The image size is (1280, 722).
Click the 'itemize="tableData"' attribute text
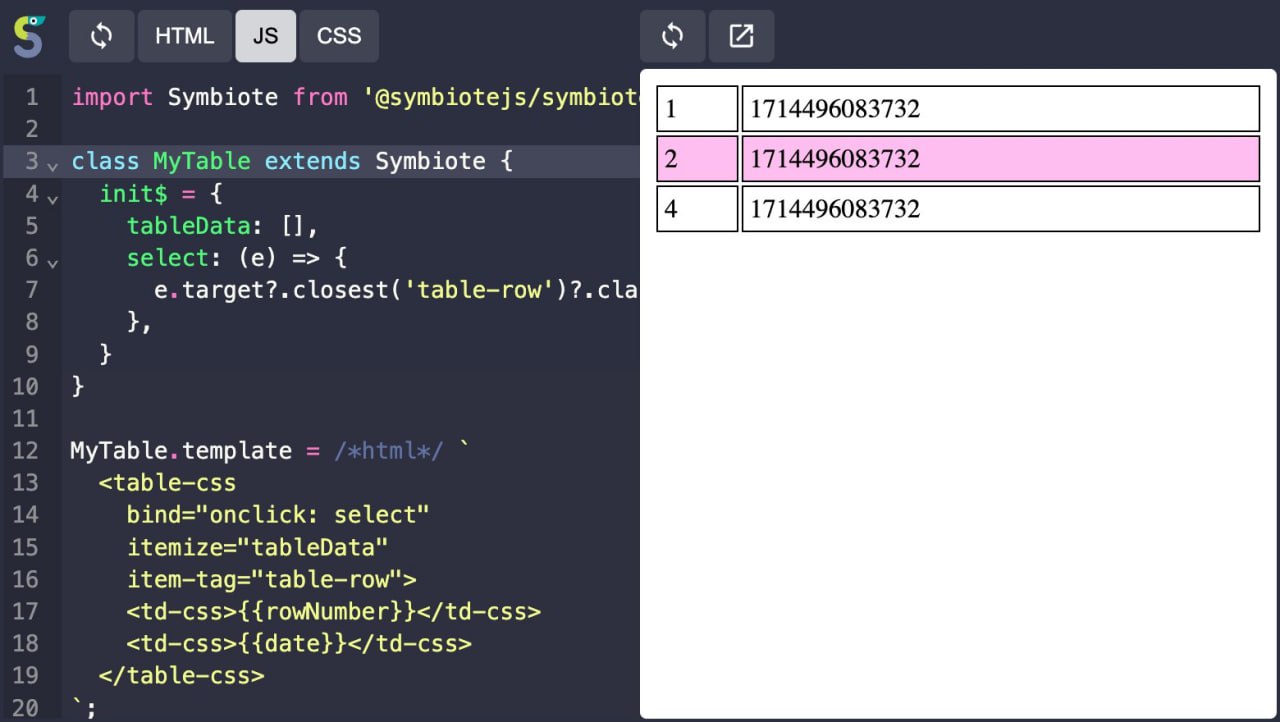tap(257, 547)
